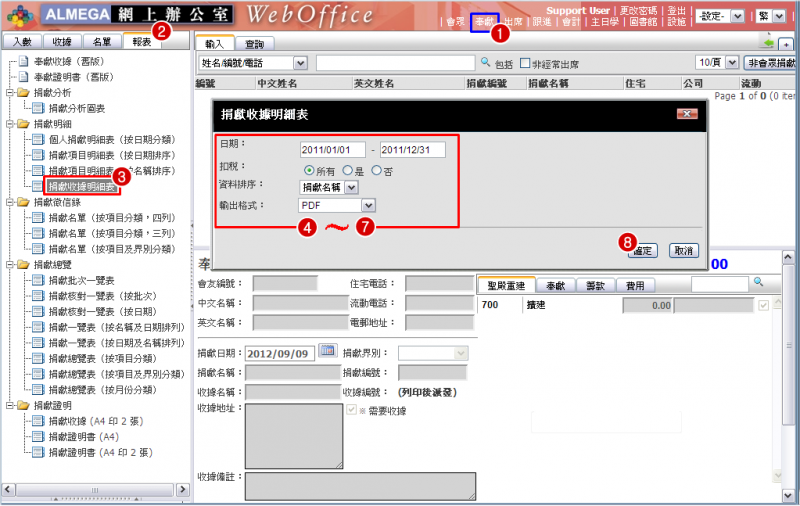Click the 非會眾捐獻 button
This screenshot has width=800, height=506.
(770, 63)
